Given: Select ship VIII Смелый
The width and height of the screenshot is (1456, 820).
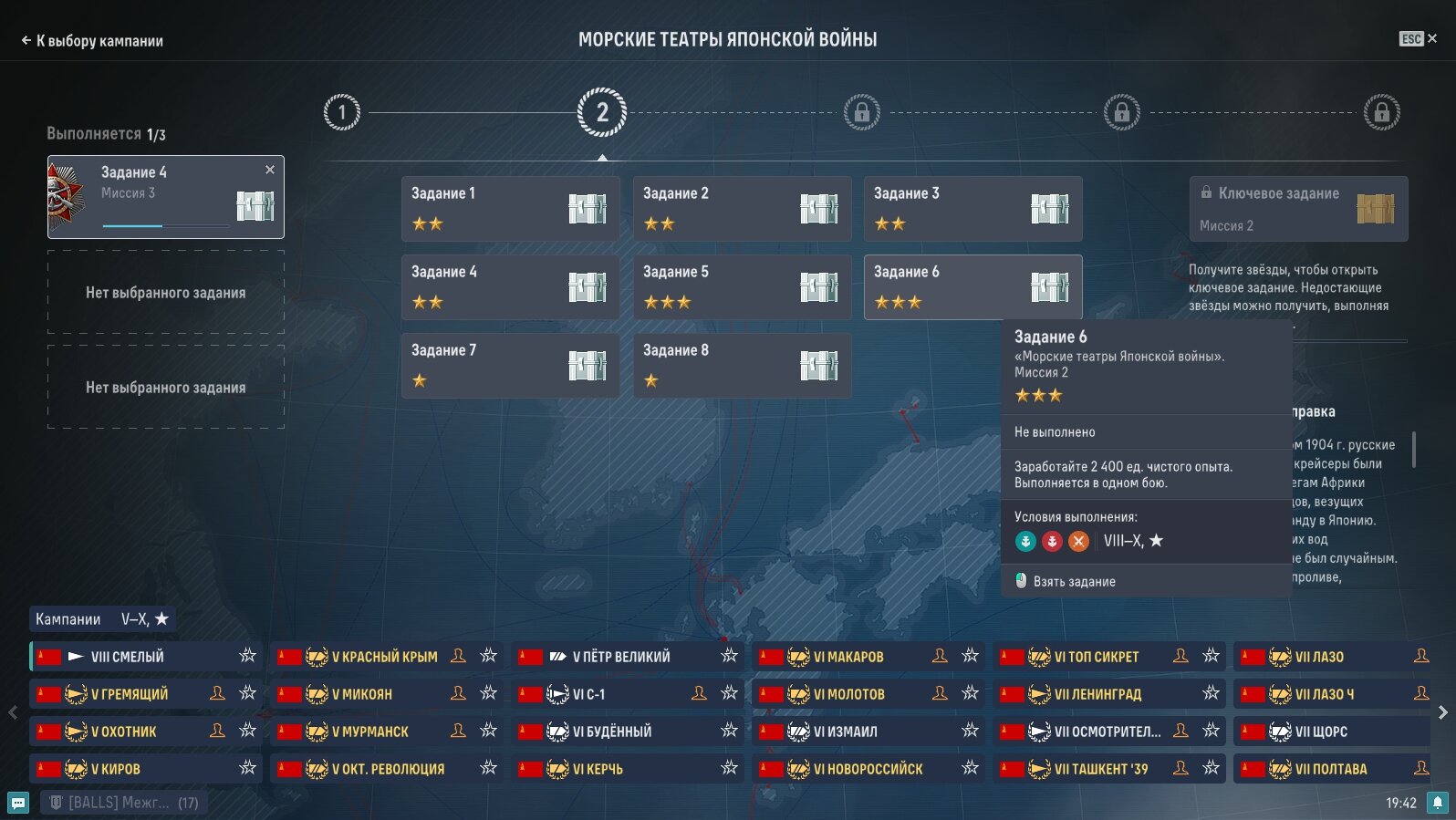Looking at the screenshot, I should pyautogui.click(x=146, y=656).
